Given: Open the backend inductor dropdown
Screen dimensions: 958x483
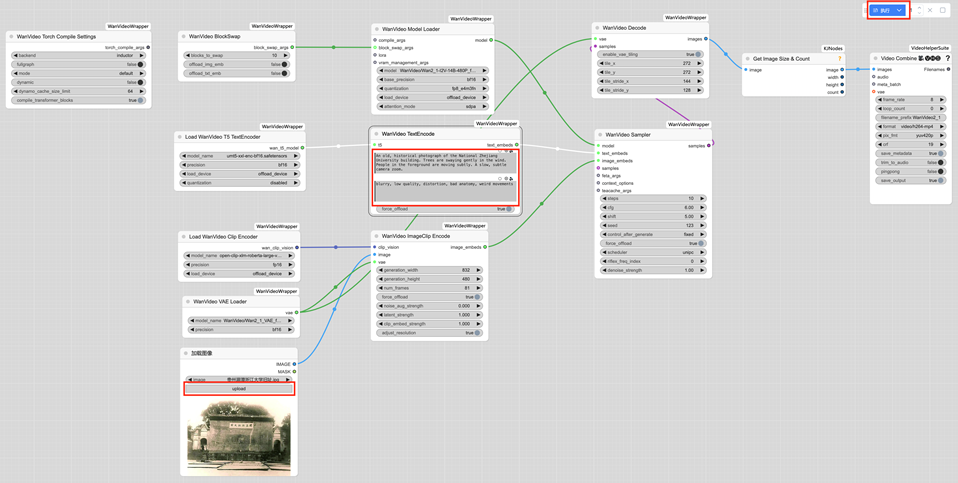Looking at the screenshot, I should [78, 56].
